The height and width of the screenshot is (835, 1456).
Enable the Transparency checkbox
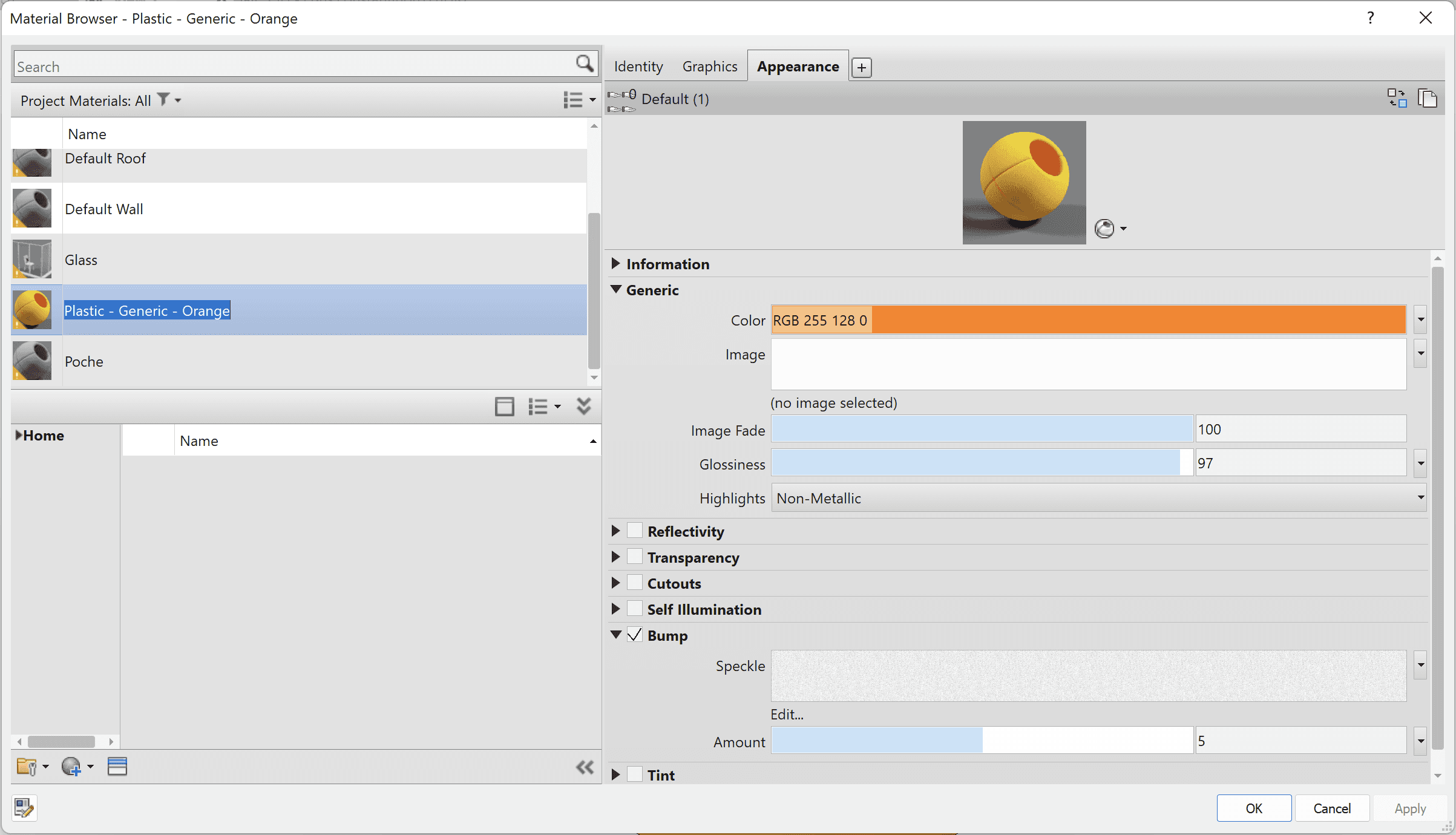pos(634,556)
